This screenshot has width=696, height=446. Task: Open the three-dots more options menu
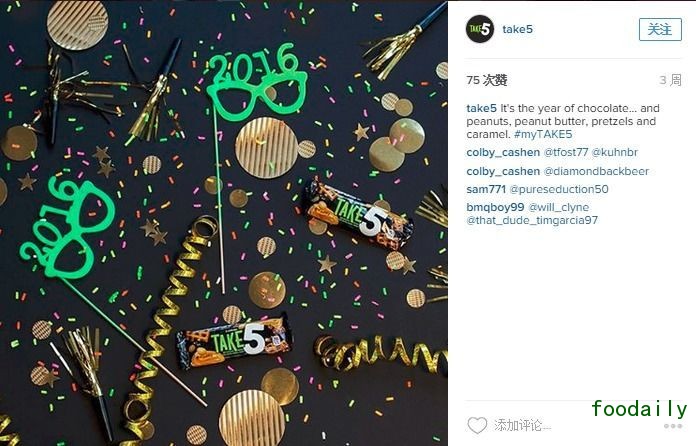(673, 426)
